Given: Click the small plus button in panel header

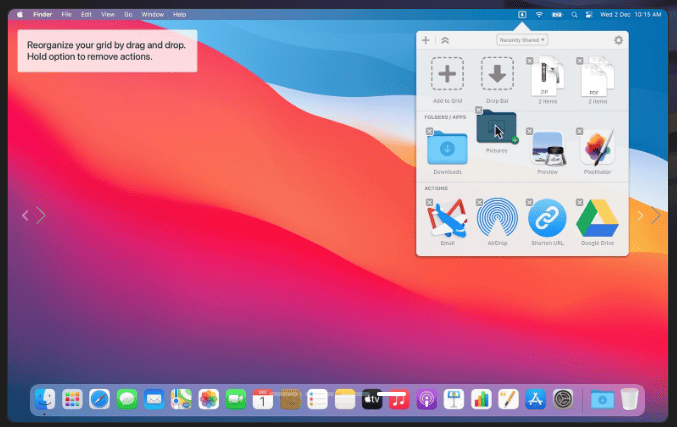Looking at the screenshot, I should pyautogui.click(x=426, y=40).
